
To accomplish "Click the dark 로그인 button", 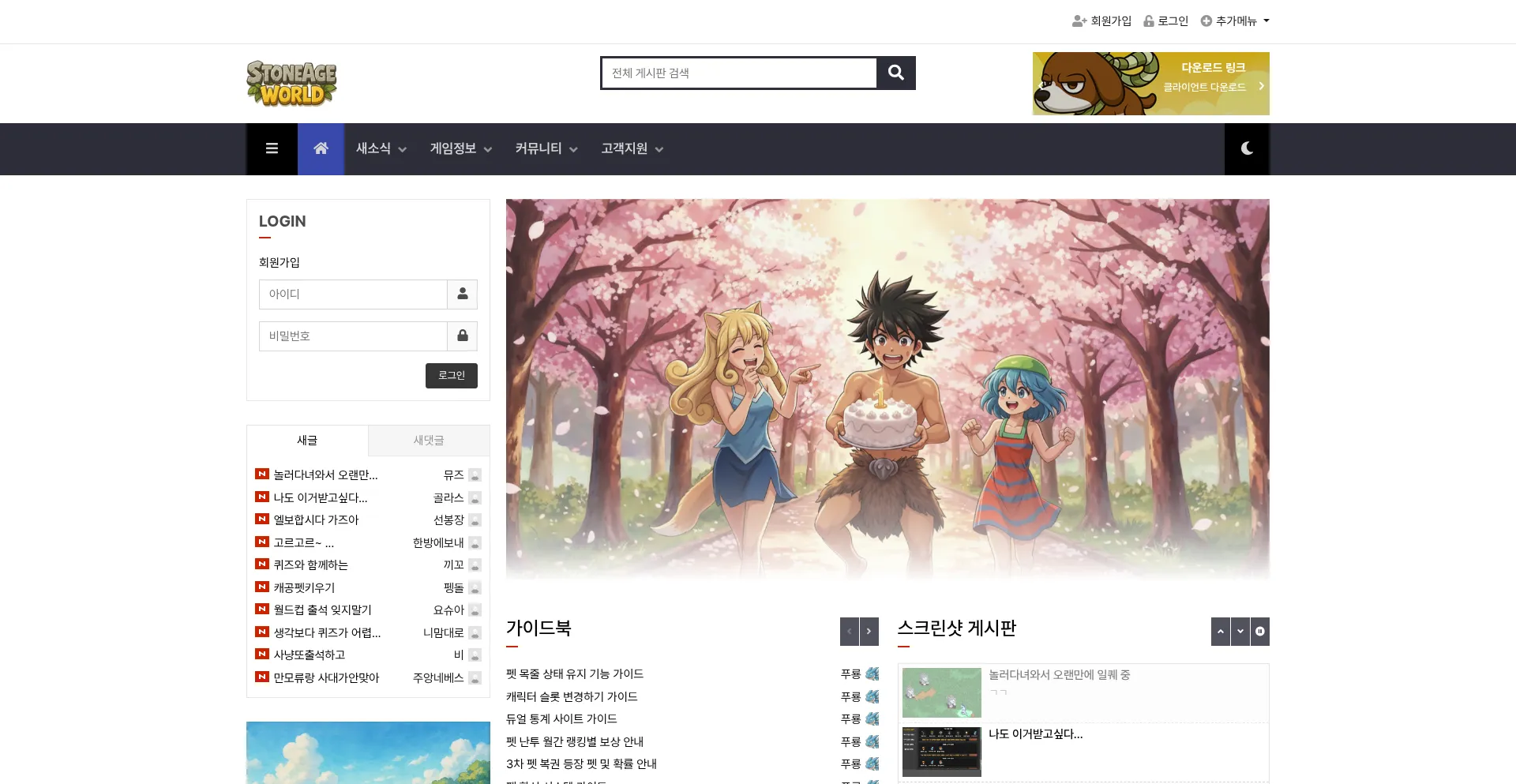I will [452, 376].
